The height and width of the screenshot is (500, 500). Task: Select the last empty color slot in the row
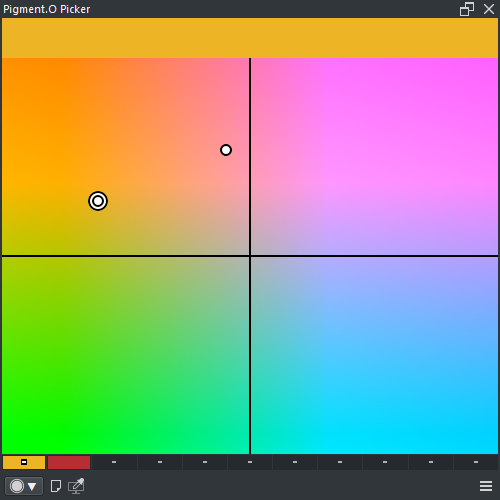(476, 462)
